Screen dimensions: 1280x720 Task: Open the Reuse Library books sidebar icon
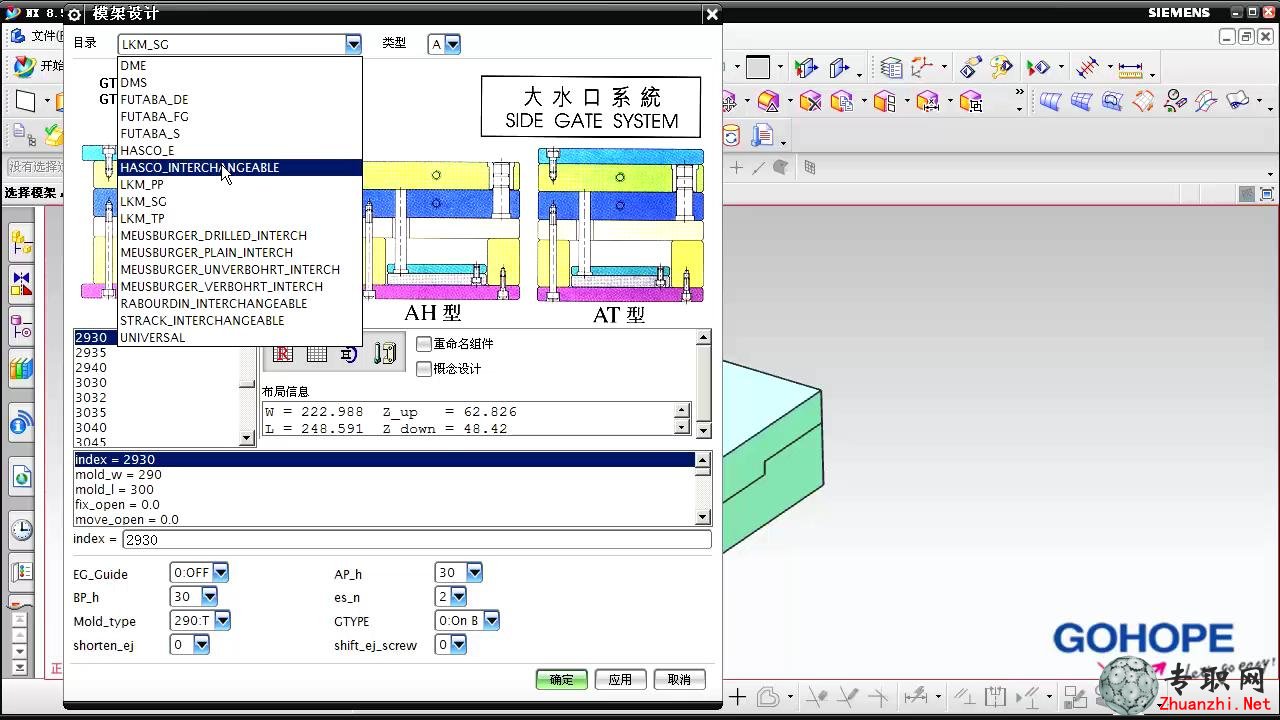[x=21, y=369]
